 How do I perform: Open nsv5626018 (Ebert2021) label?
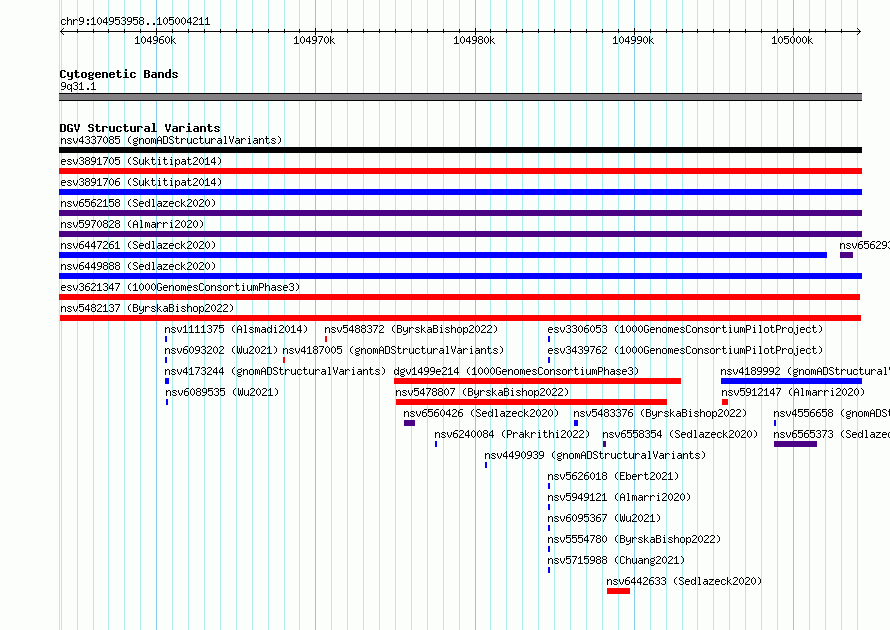(613, 476)
